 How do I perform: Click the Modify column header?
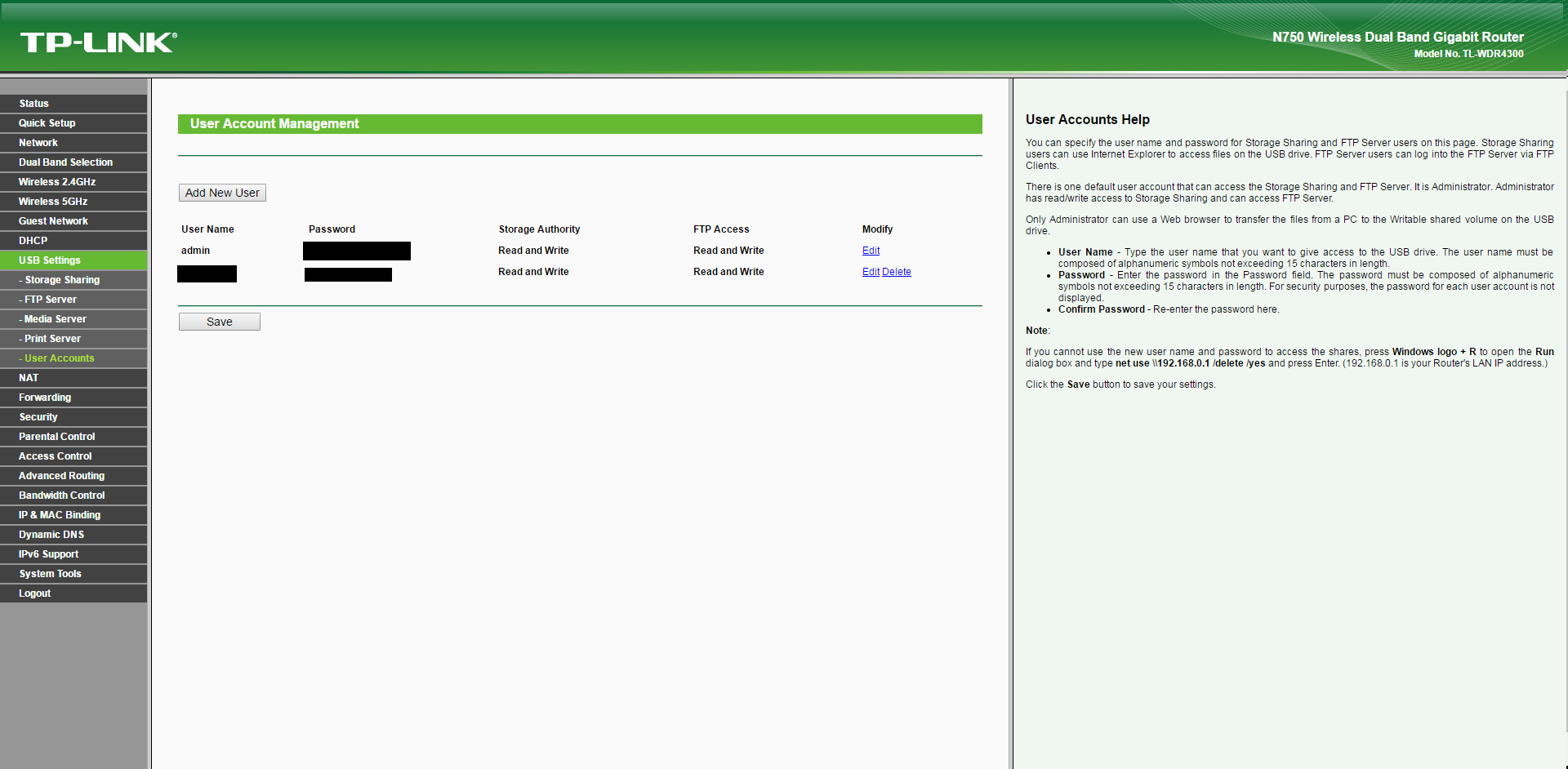coord(877,229)
